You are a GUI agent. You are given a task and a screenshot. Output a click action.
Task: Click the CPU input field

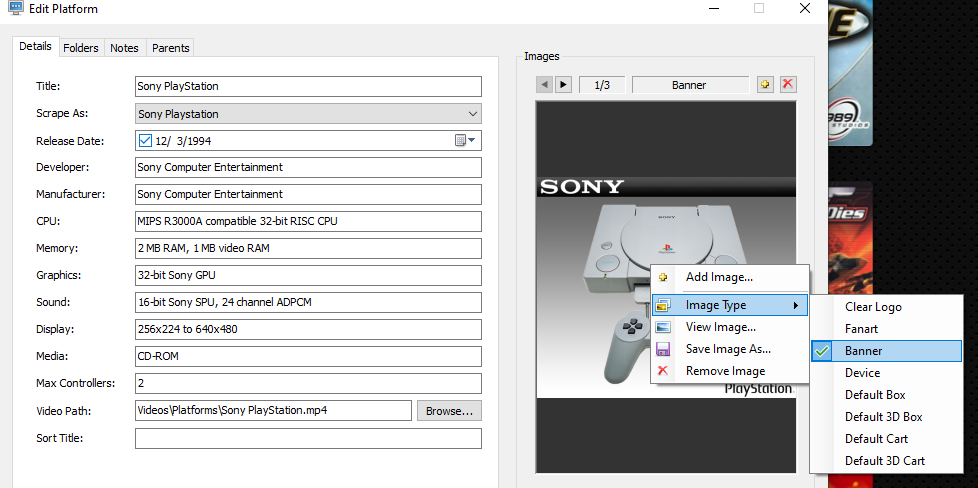pyautogui.click(x=308, y=221)
